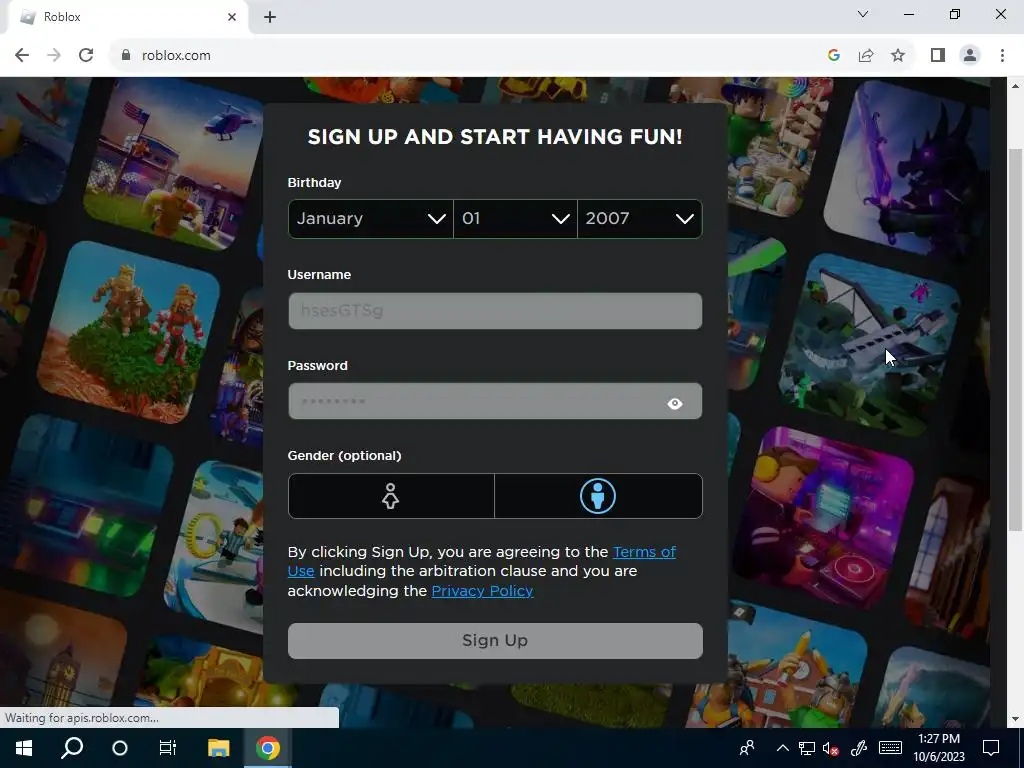Open Cortana circle icon
1024x768 pixels.
pyautogui.click(x=120, y=748)
